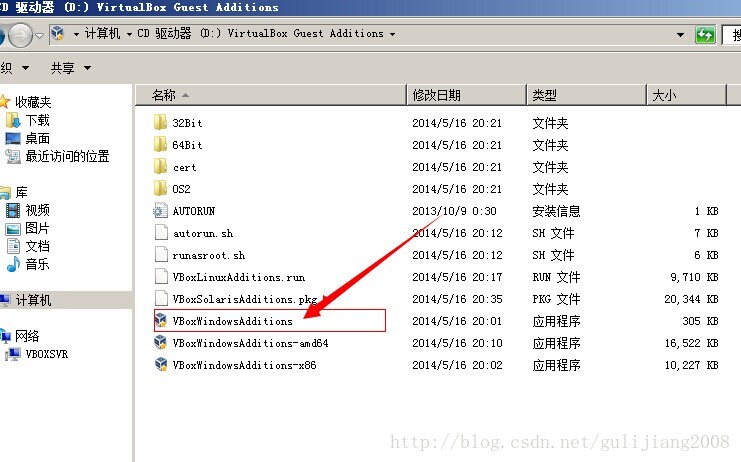Click the refresh icon beside the address bar
The width and height of the screenshot is (741, 462).
point(706,34)
